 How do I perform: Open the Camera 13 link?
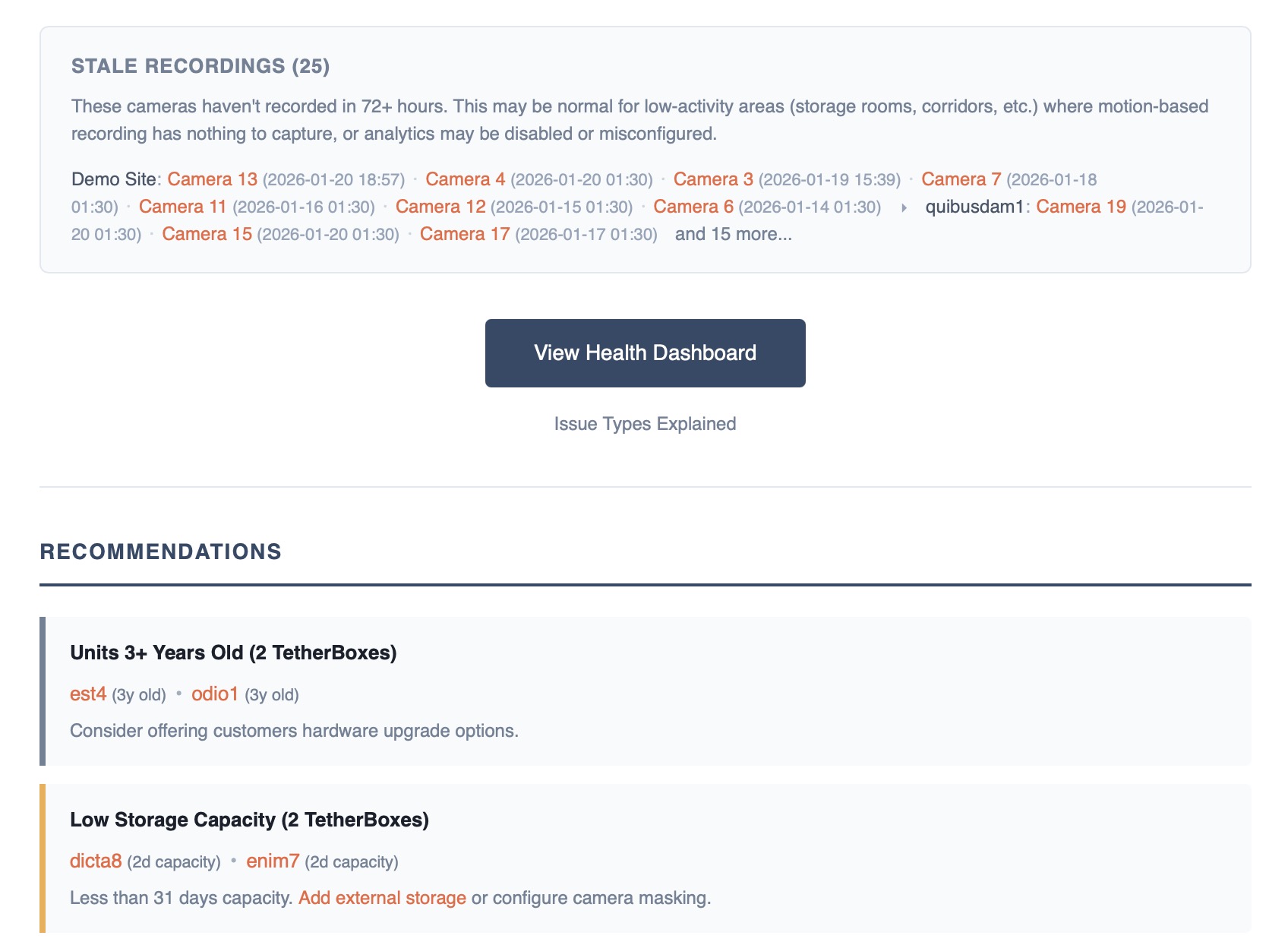[x=212, y=179]
